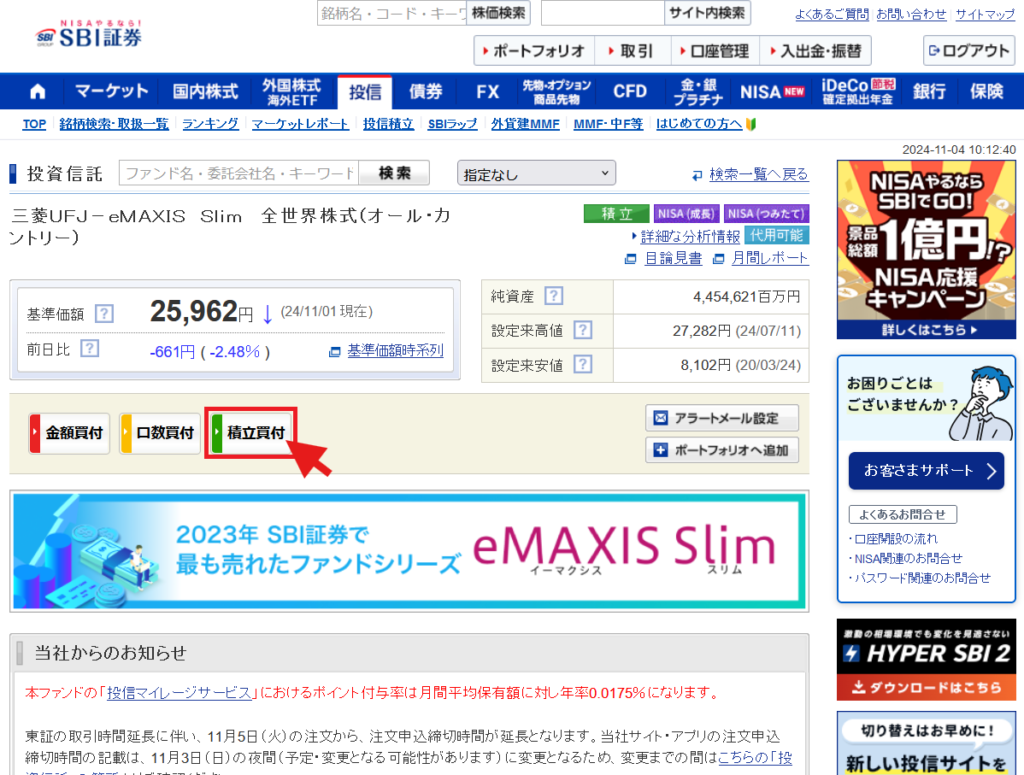Image resolution: width=1024 pixels, height=775 pixels.
Task: Click the 銘柄名・コード stock search field
Action: [392, 13]
